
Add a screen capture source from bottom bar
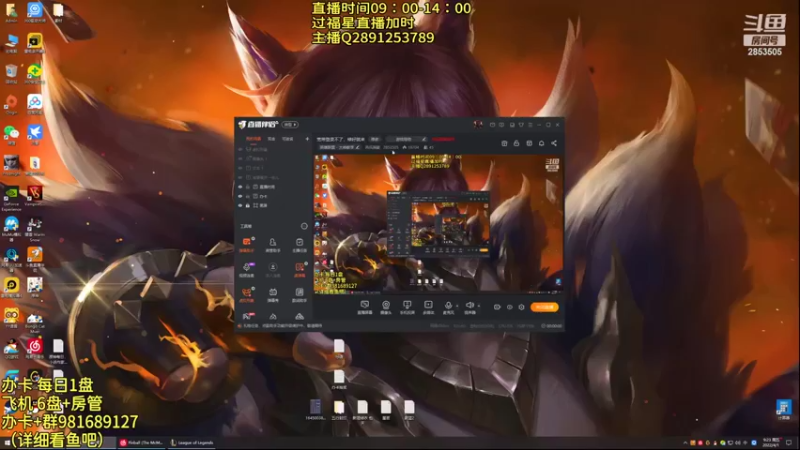coord(364,307)
